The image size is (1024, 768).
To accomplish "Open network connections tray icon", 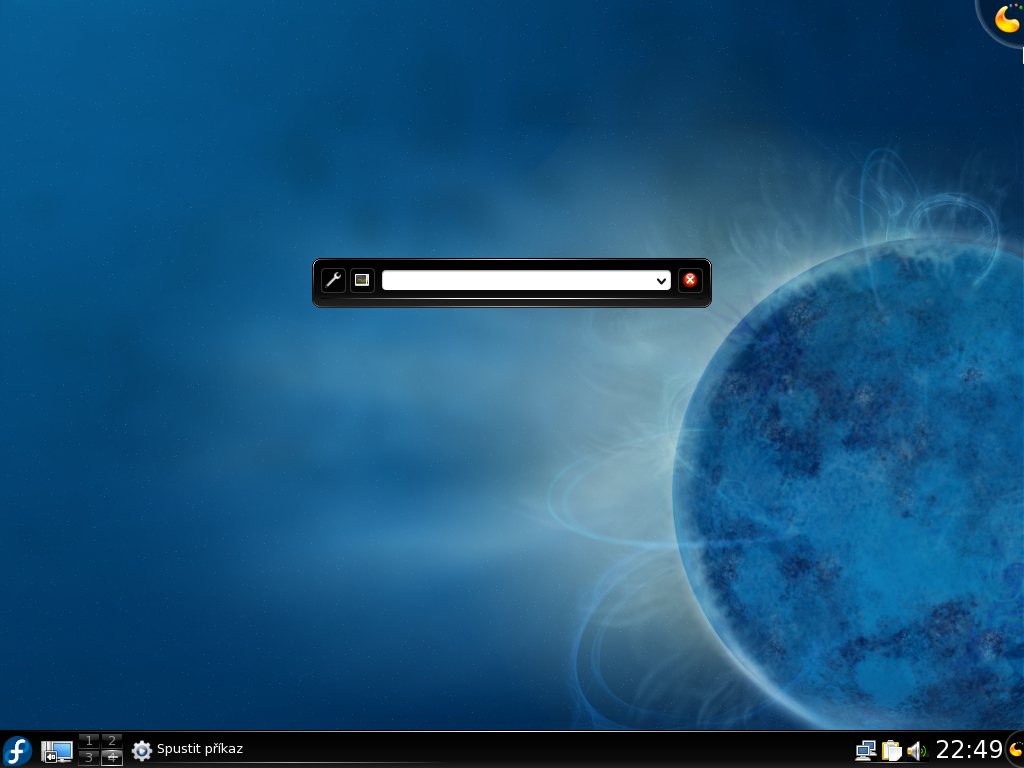I will point(866,750).
